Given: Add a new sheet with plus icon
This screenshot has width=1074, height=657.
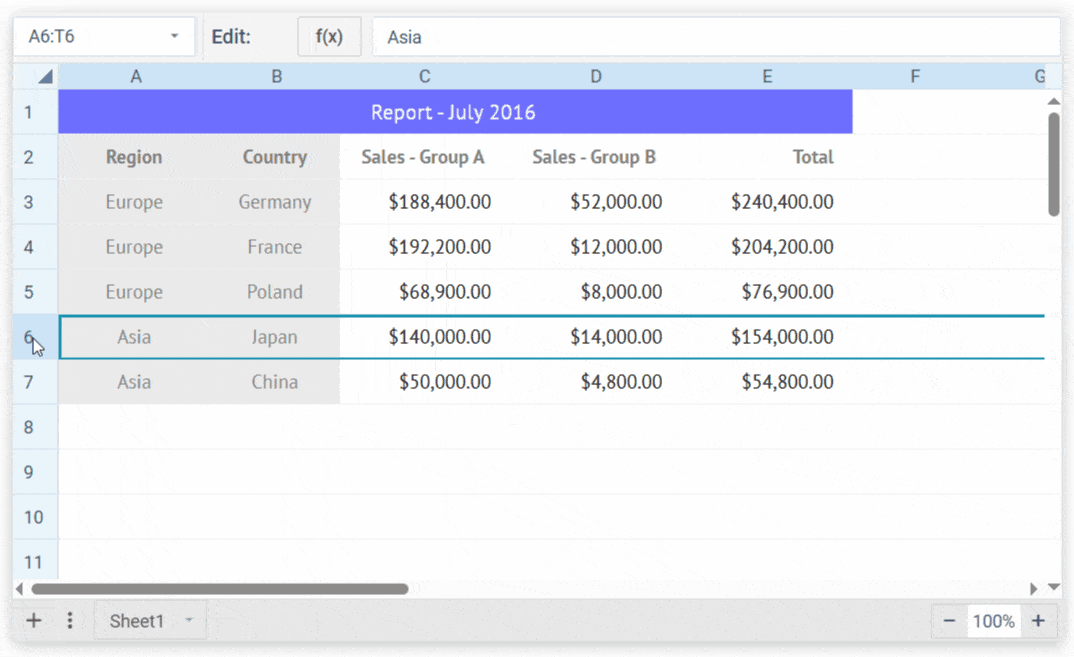Looking at the screenshot, I should point(34,621).
